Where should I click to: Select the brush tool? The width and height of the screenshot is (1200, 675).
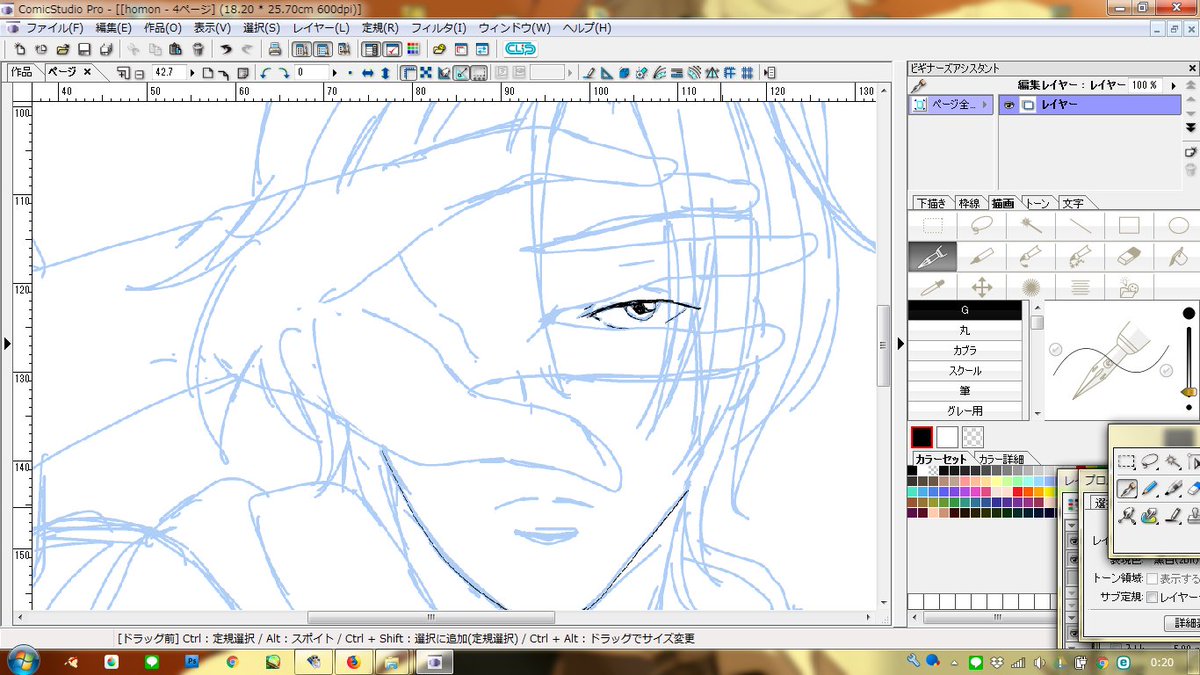click(1030, 257)
